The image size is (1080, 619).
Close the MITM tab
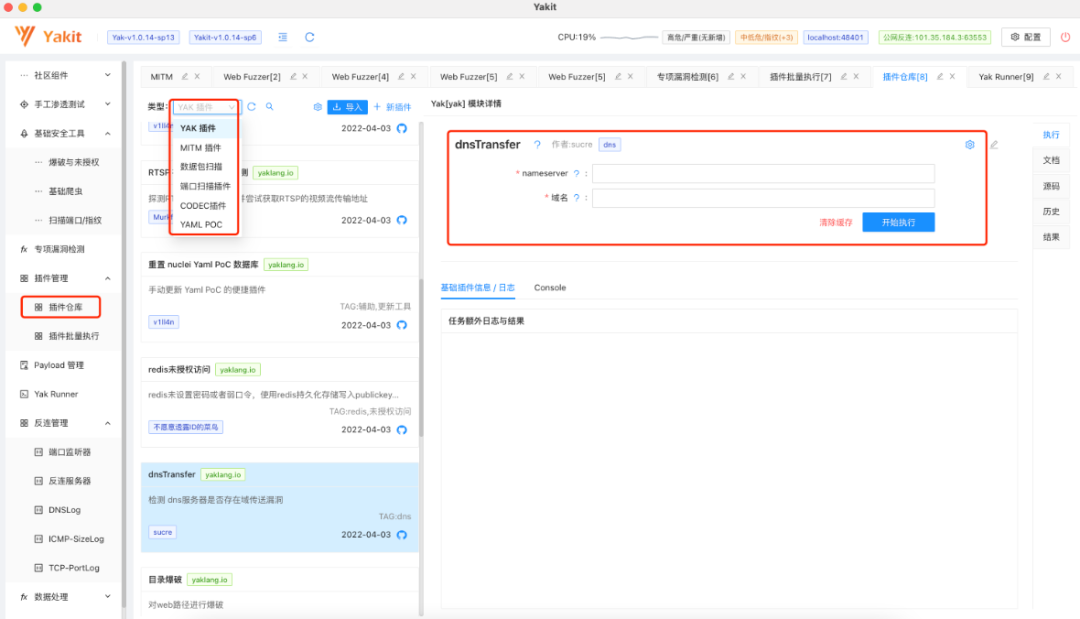coord(197,76)
